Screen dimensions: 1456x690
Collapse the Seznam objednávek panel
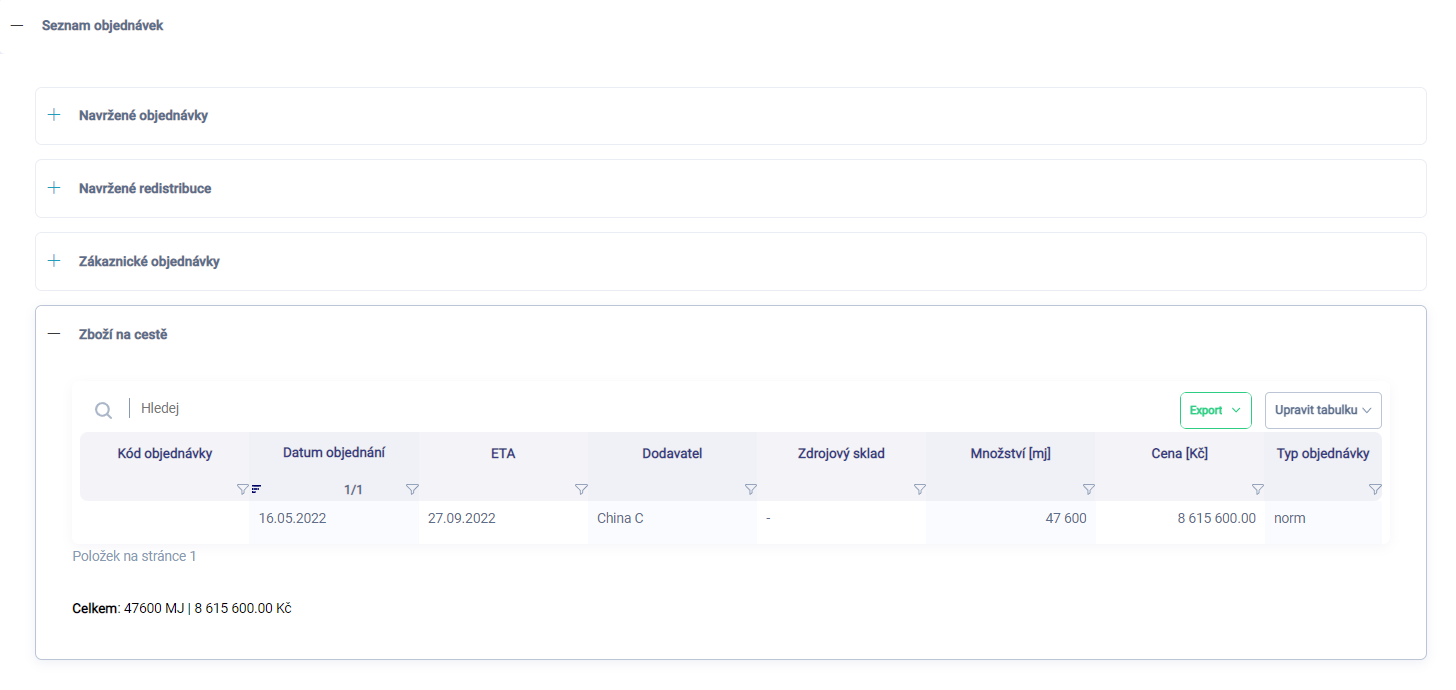17,26
